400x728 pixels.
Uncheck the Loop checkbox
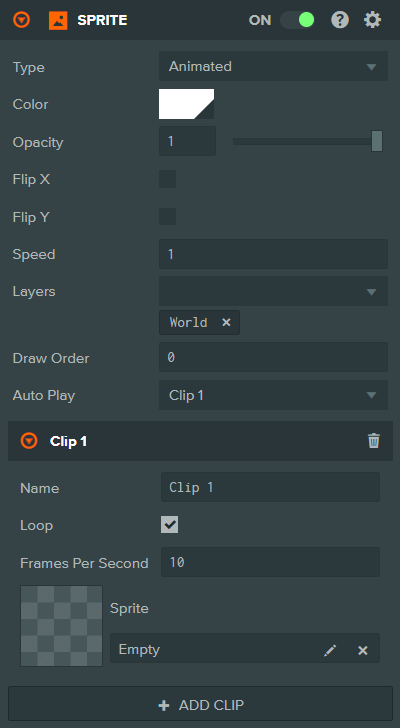coord(169,525)
